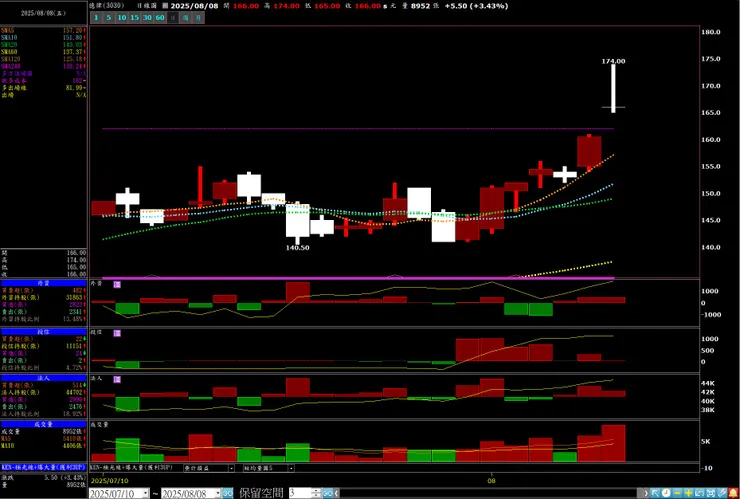740x499 pixels.
Task: Click the SMA20 indicator row
Action: 43,44
